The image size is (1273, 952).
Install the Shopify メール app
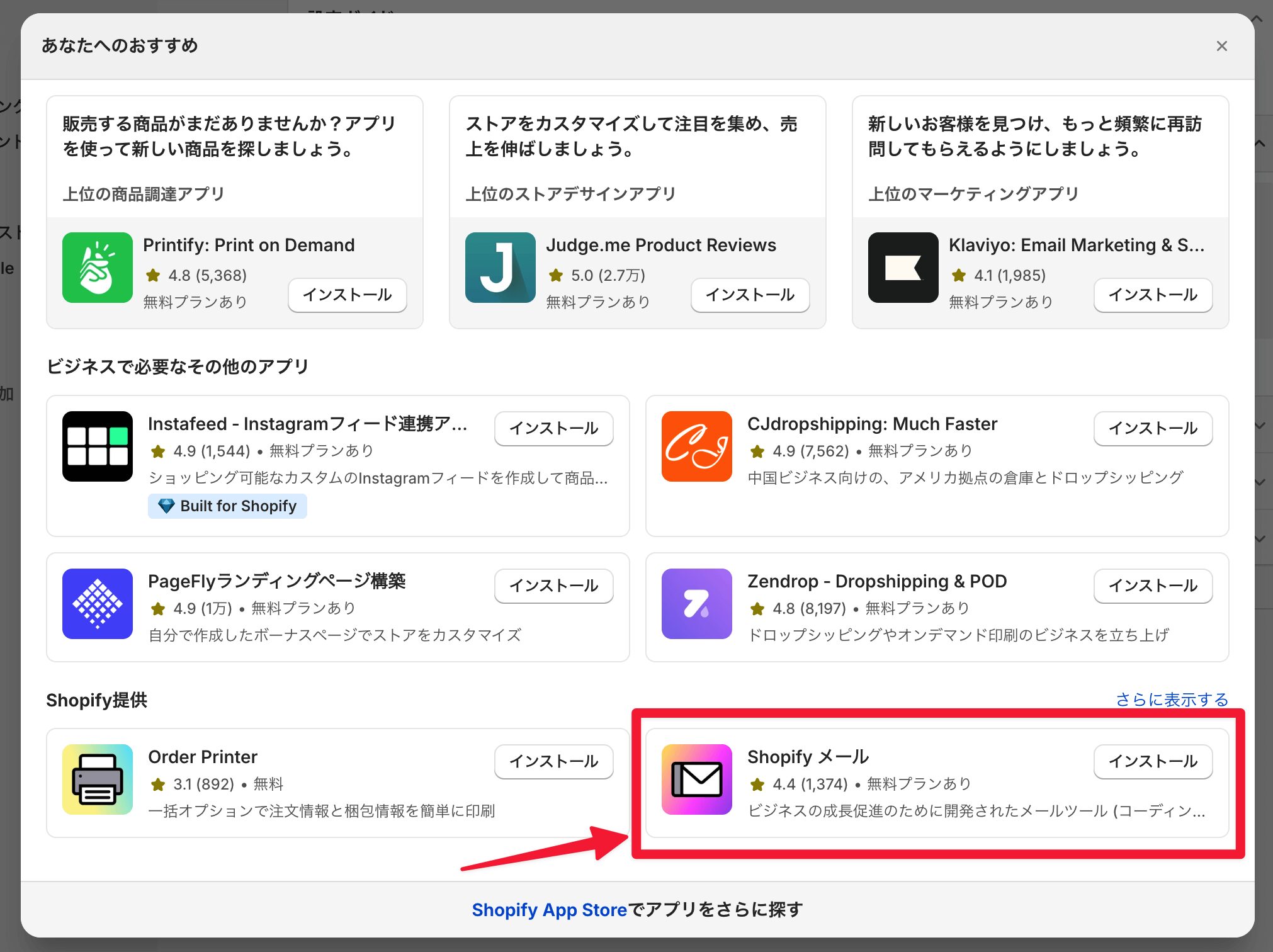[1153, 761]
